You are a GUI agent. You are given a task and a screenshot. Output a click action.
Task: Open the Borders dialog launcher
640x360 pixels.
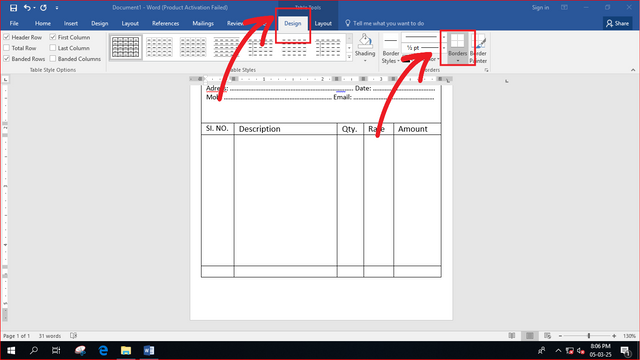[x=486, y=70]
